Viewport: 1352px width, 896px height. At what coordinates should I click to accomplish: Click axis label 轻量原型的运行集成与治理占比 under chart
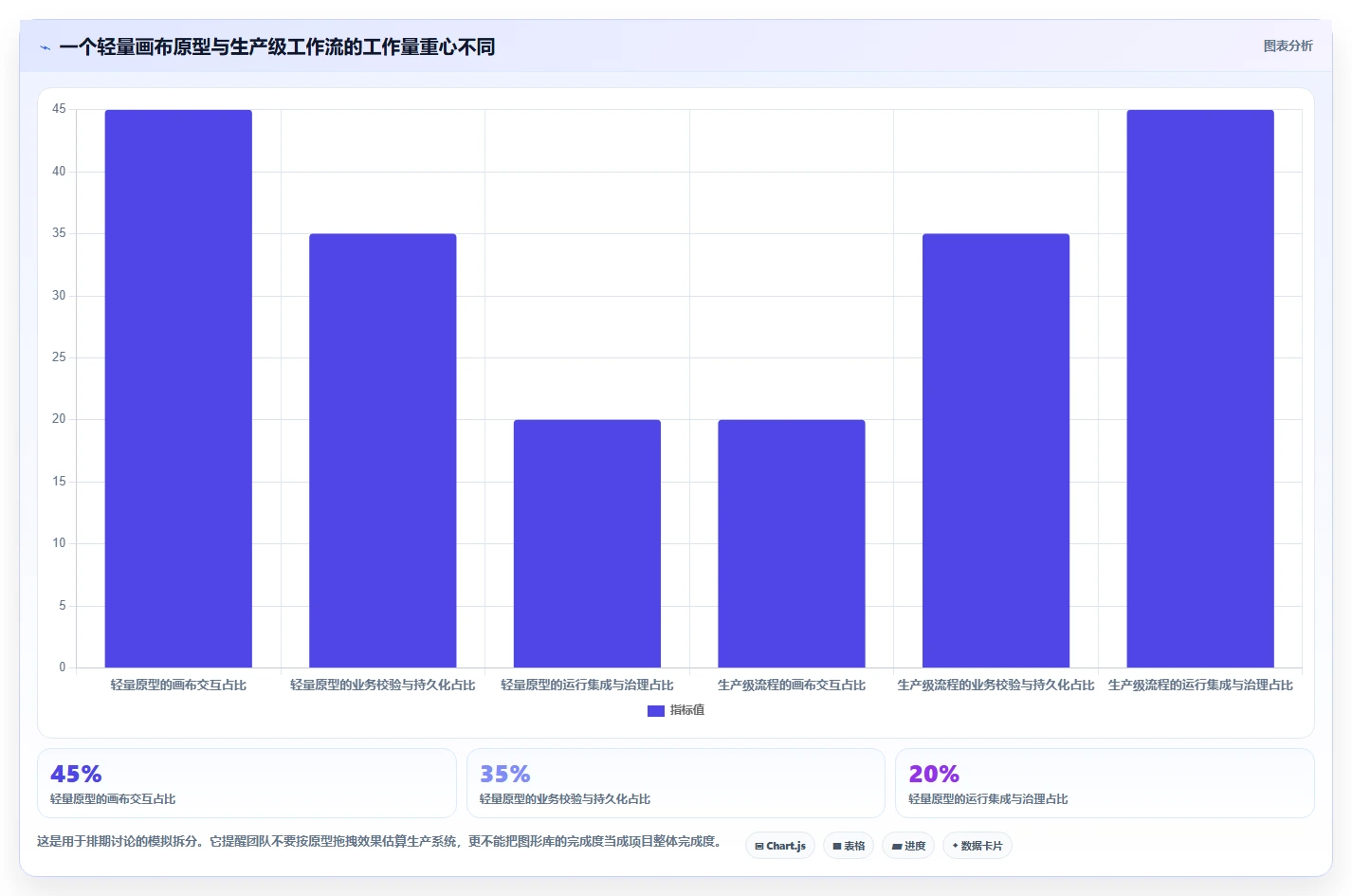pos(587,685)
